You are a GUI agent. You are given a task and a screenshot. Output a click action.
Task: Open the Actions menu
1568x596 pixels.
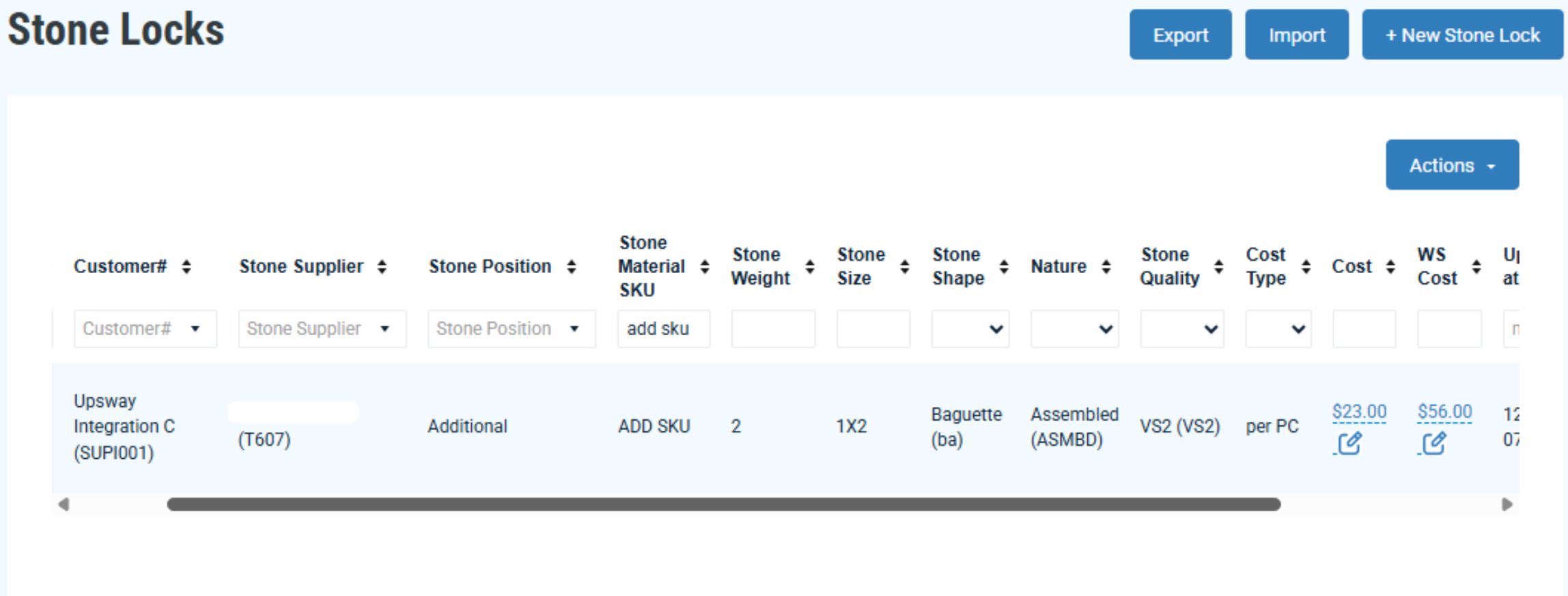coord(1452,165)
